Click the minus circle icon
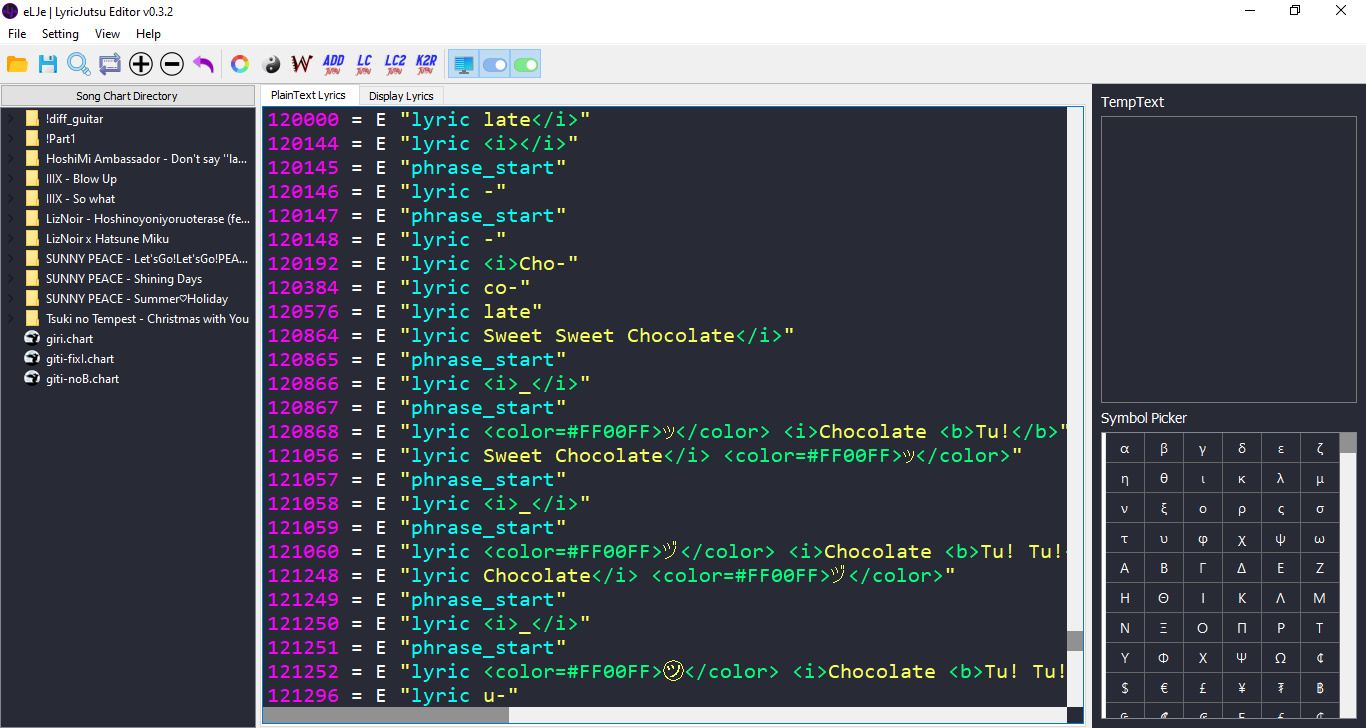 (172, 64)
